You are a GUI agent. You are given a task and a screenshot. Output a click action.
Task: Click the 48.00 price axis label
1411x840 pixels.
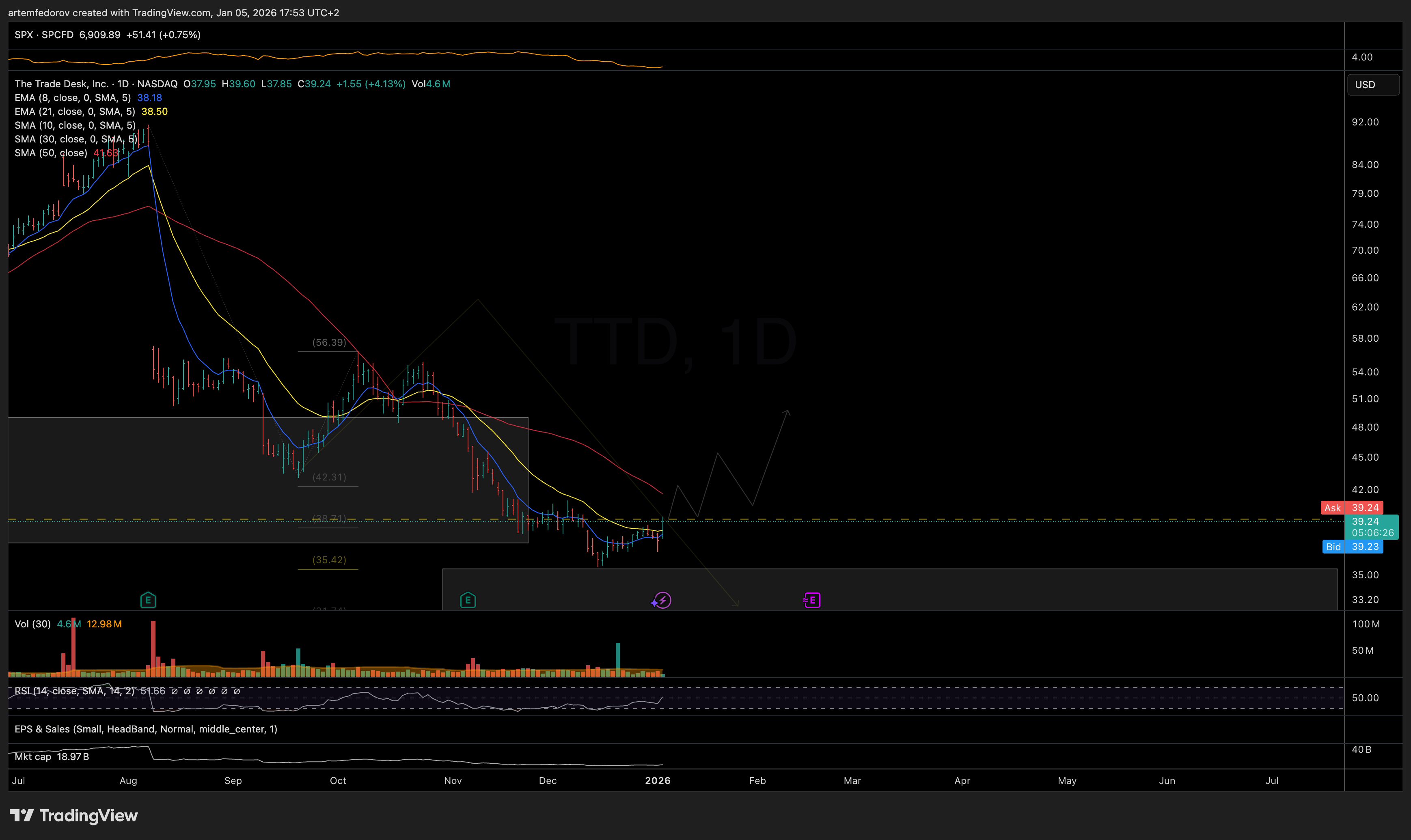(x=1365, y=427)
